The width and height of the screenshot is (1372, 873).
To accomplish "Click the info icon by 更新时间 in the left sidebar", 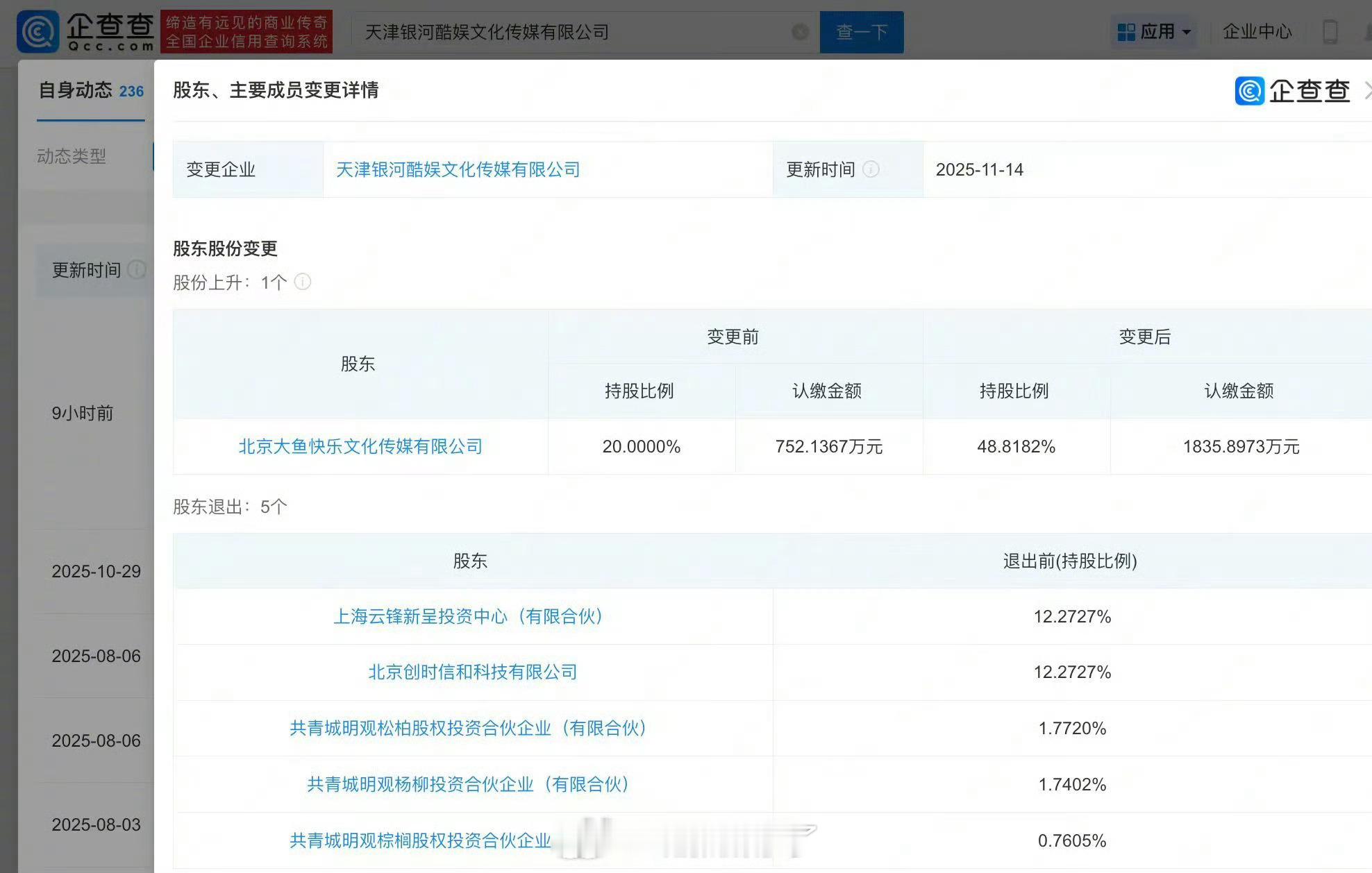I will click(137, 270).
